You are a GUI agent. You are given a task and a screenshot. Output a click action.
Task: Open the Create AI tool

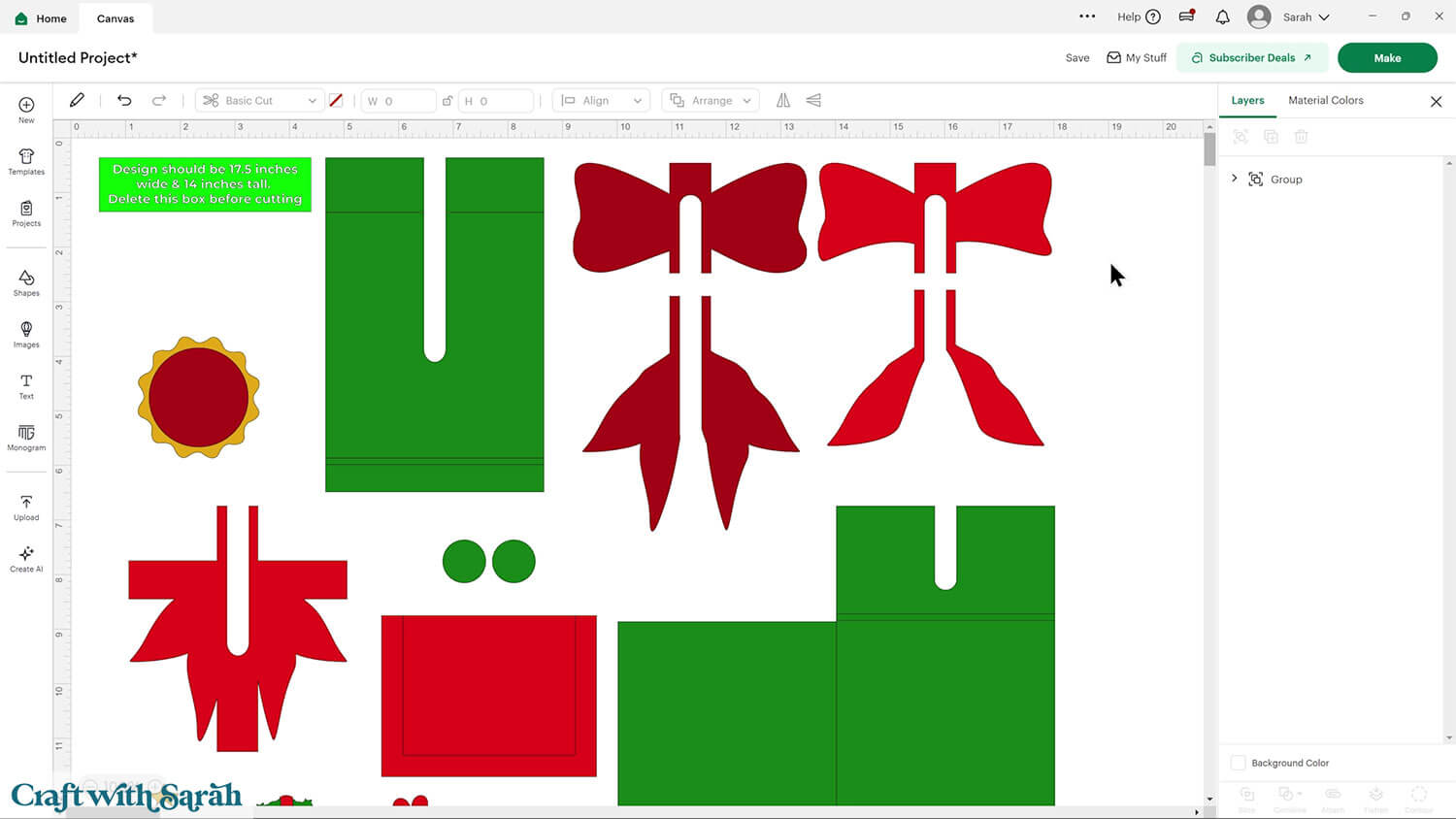pos(26,559)
